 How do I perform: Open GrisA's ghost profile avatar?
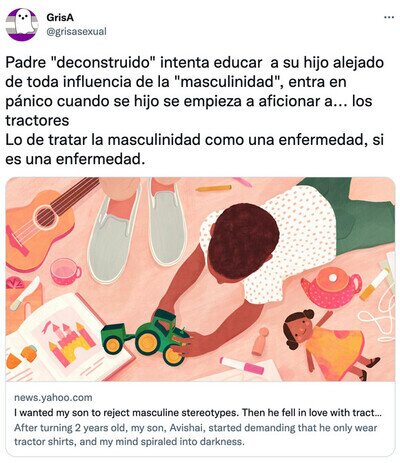[22, 25]
